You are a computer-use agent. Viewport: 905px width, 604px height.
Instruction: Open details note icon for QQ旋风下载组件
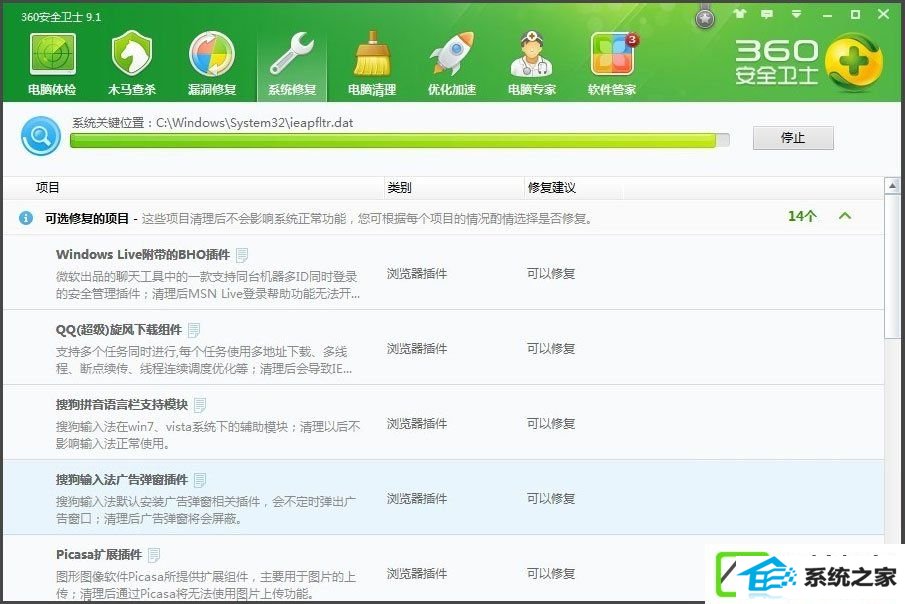[194, 330]
